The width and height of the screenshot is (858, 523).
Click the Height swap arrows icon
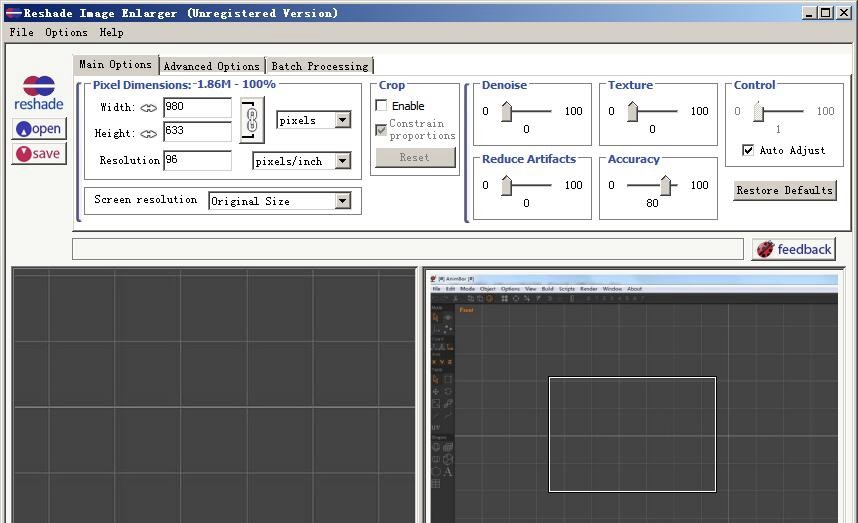(x=148, y=134)
